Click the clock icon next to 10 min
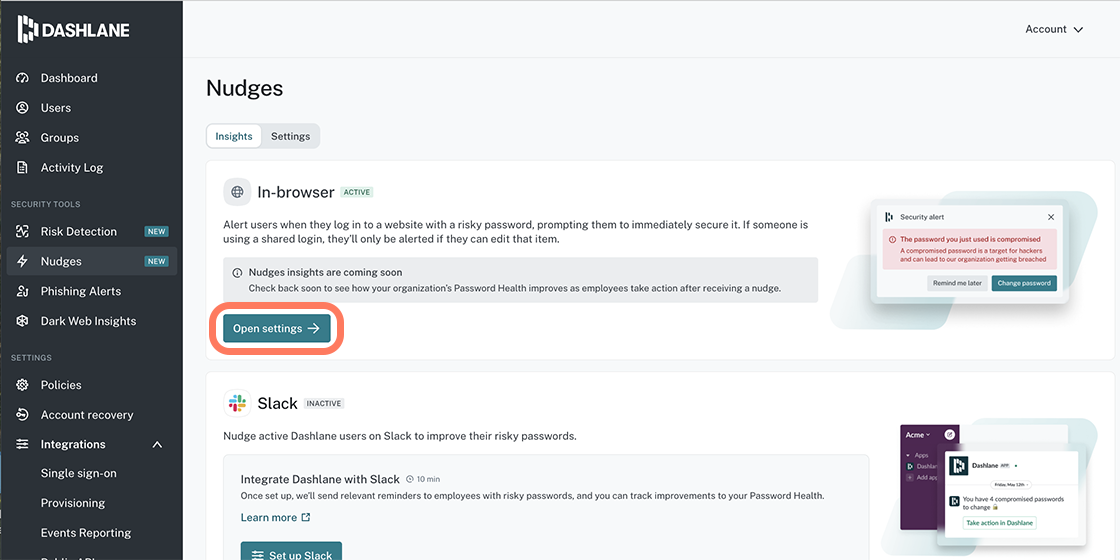The image size is (1120, 560). click(x=410, y=479)
